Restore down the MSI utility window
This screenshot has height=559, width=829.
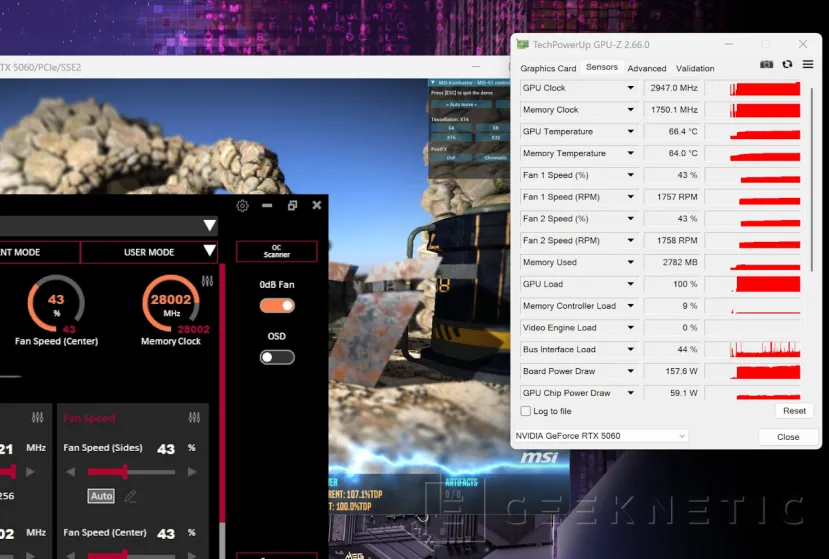pyautogui.click(x=292, y=205)
